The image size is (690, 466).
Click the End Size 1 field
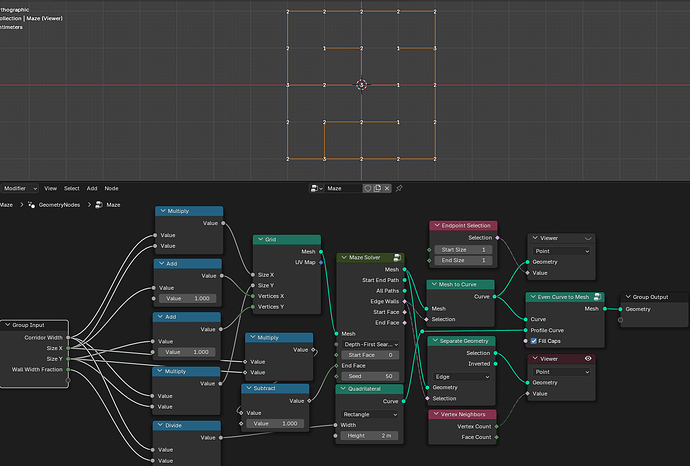point(463,261)
